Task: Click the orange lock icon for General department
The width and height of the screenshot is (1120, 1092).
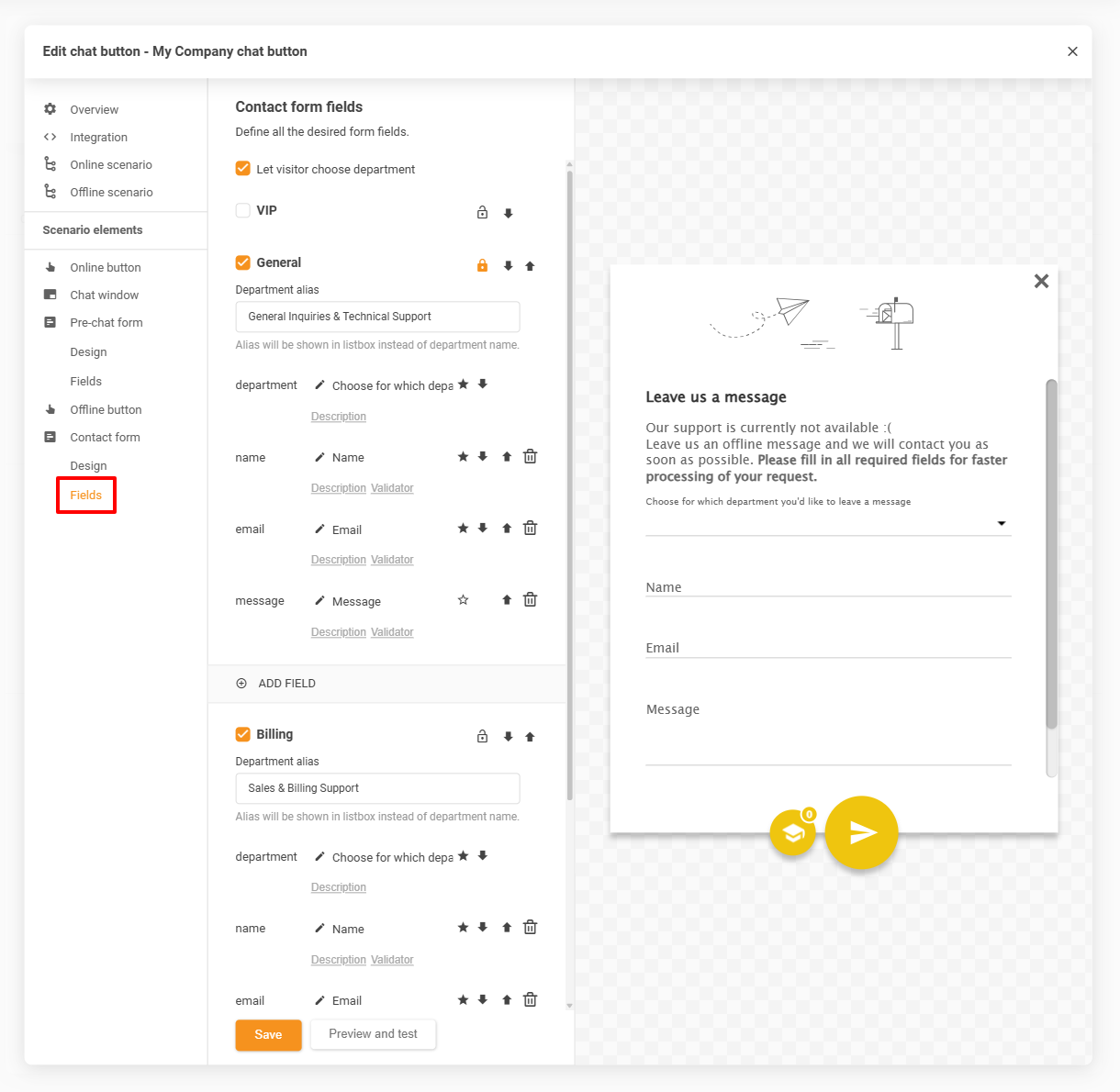Action: pos(482,265)
